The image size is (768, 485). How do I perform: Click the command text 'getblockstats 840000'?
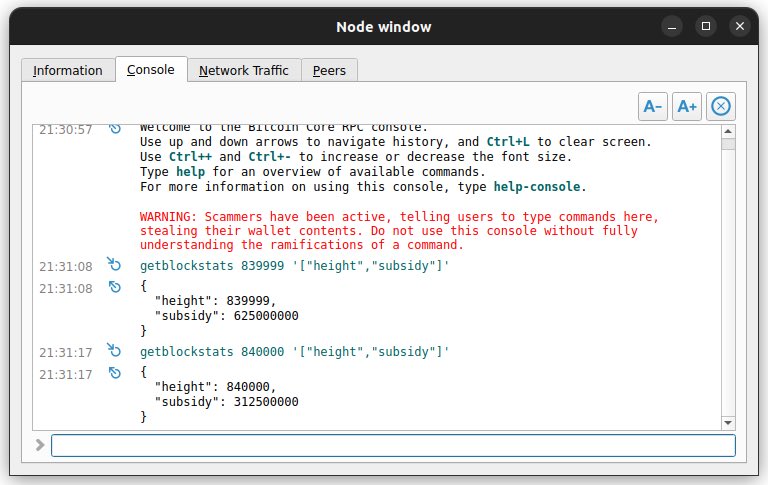212,352
